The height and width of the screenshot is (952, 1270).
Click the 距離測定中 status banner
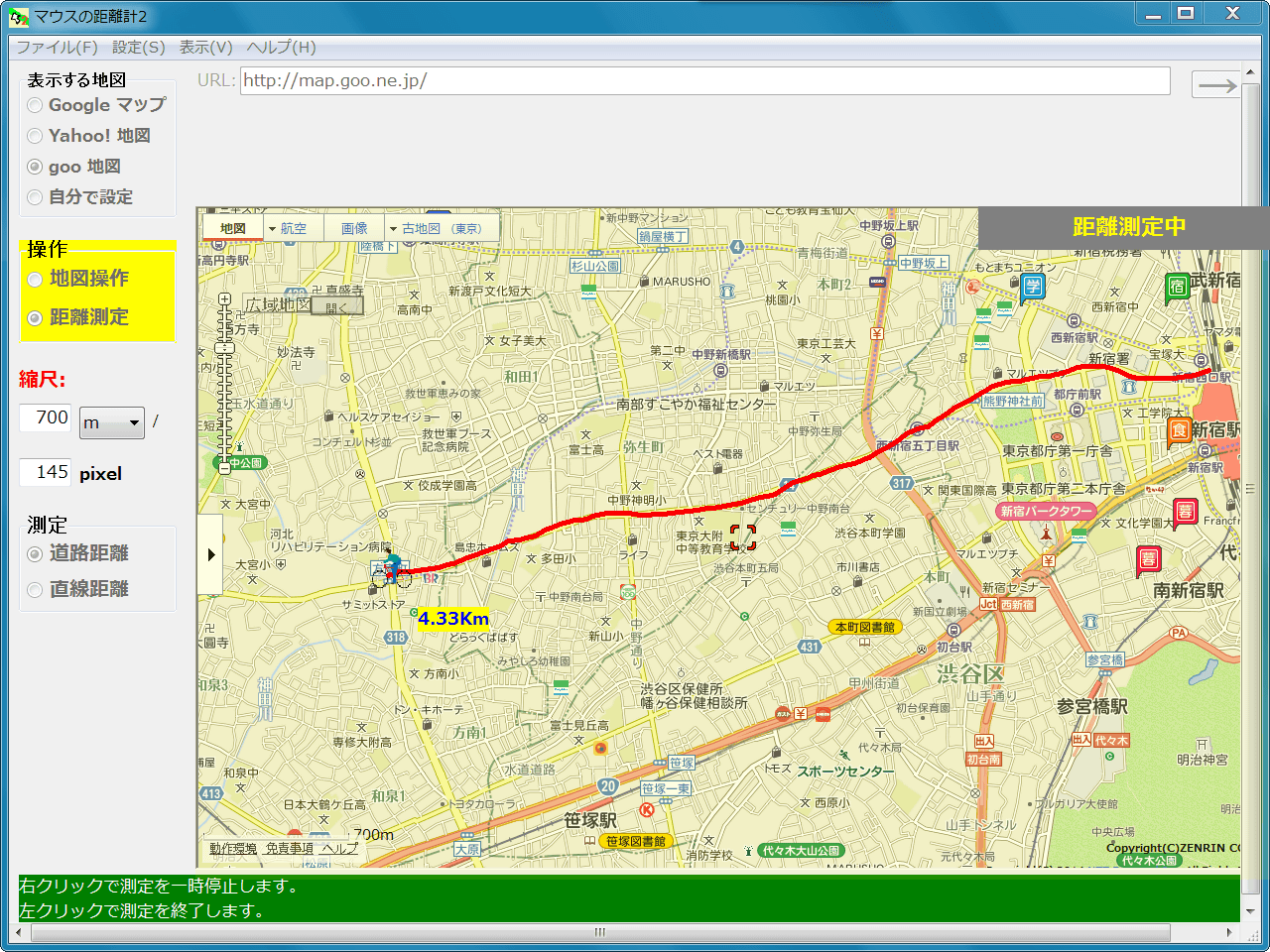point(1124,227)
